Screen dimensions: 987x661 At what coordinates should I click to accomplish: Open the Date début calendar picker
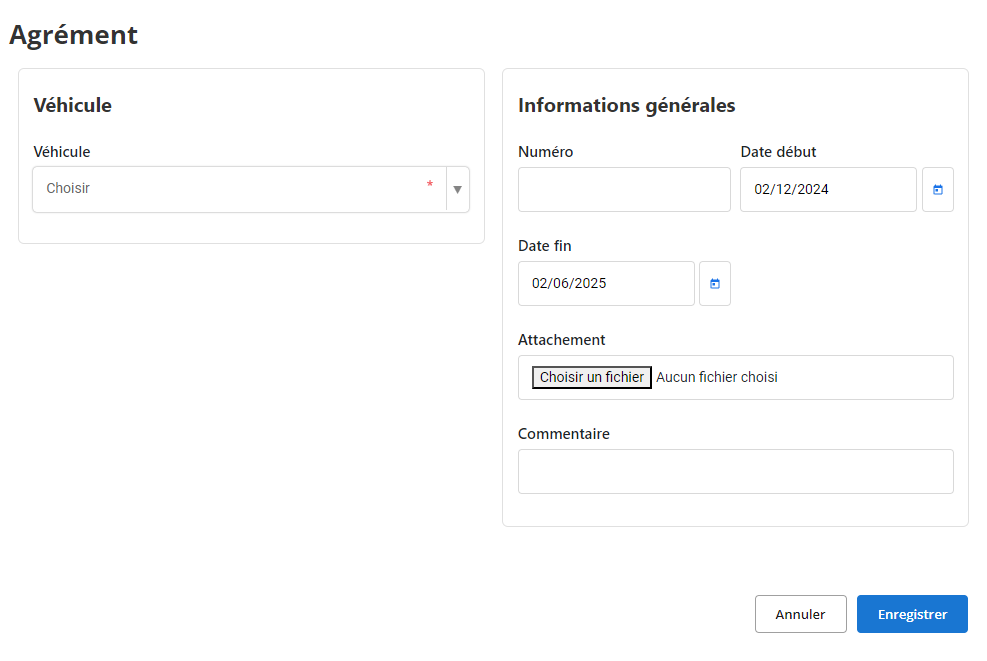coord(937,189)
